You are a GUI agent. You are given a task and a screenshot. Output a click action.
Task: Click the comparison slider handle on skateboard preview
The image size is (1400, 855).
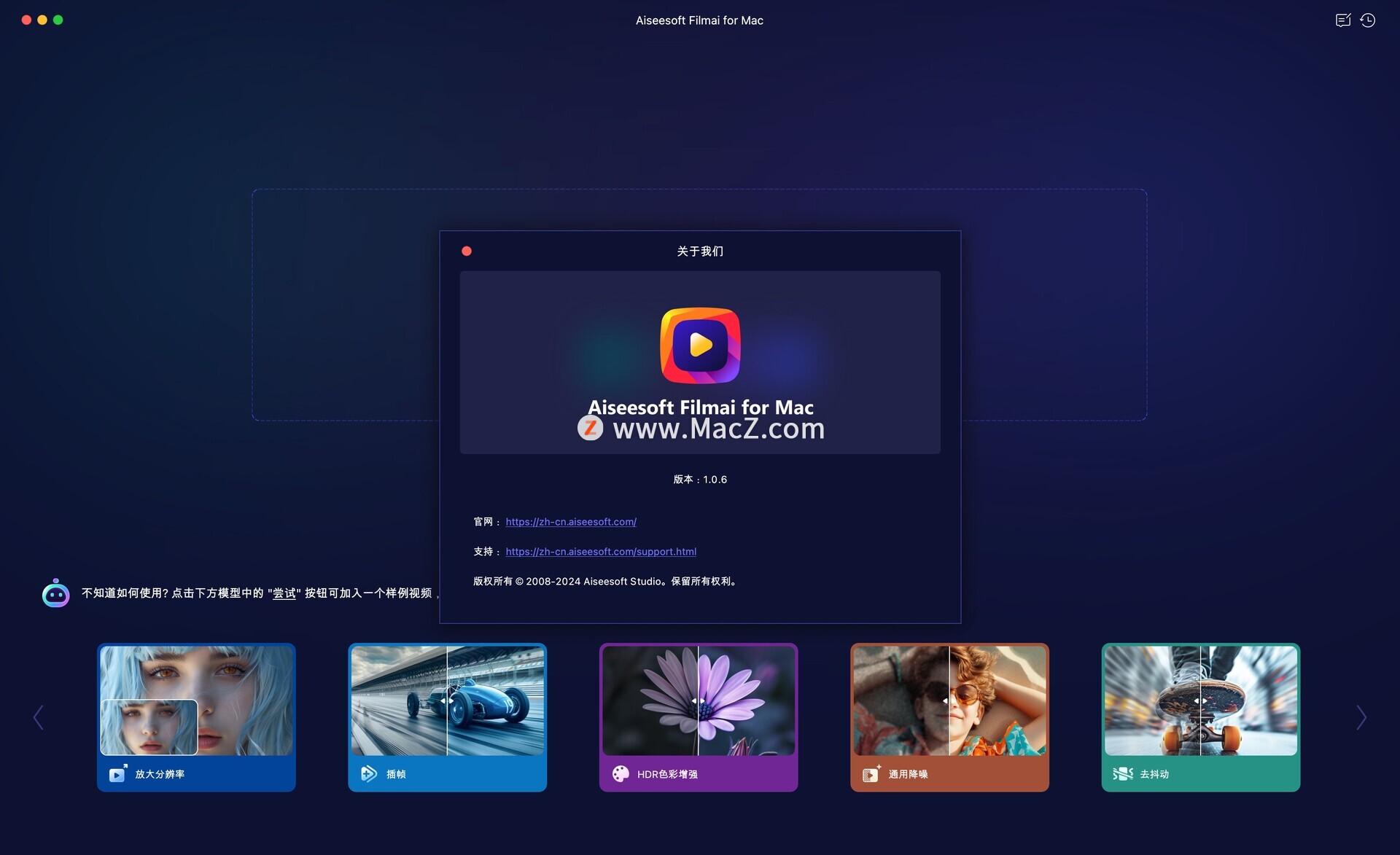(1200, 701)
